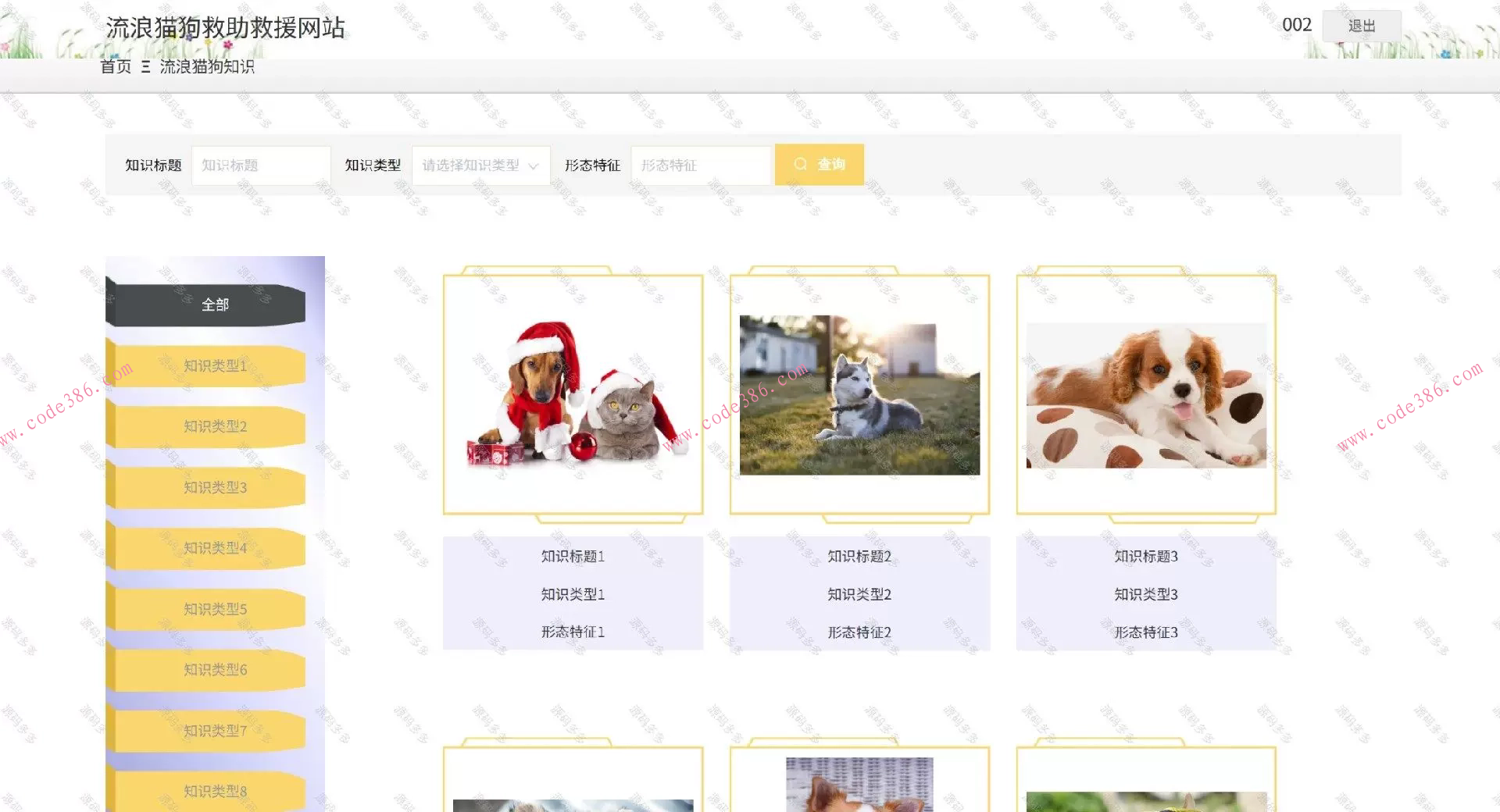This screenshot has height=812, width=1500.
Task: Open the 流浪猫狗知识 menu item
Action: coord(208,67)
